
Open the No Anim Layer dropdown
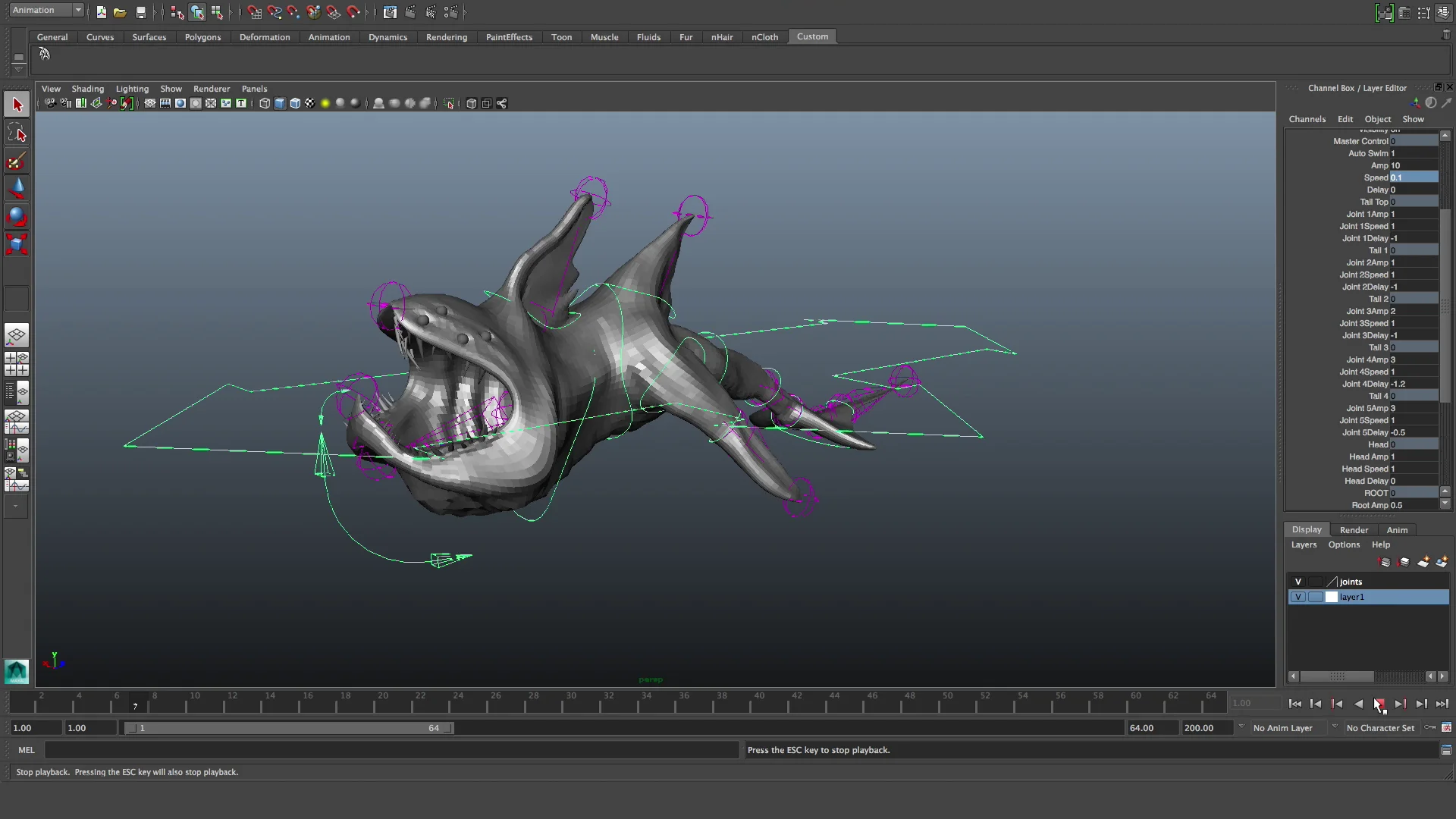(x=1288, y=727)
